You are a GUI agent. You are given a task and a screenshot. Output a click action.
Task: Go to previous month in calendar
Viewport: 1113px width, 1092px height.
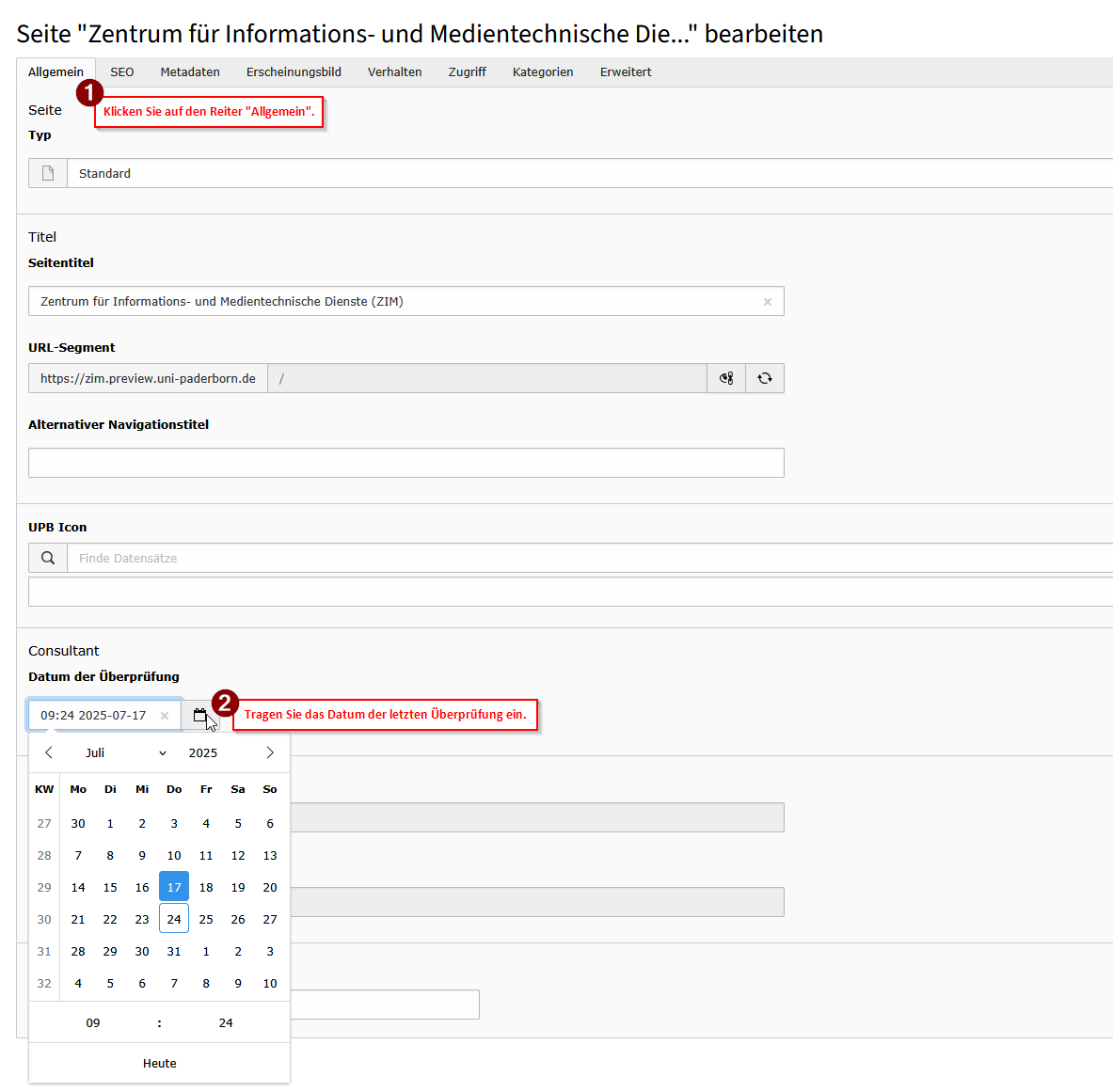click(49, 752)
